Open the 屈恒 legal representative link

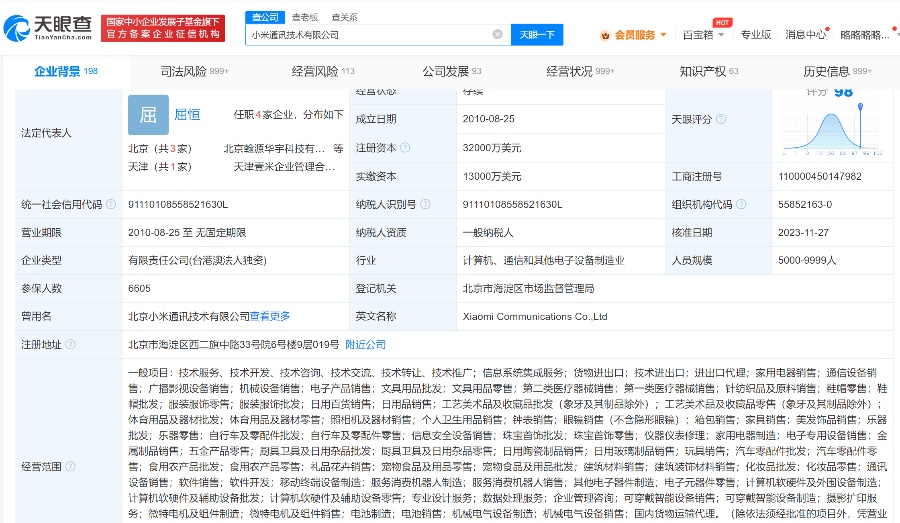(x=187, y=114)
